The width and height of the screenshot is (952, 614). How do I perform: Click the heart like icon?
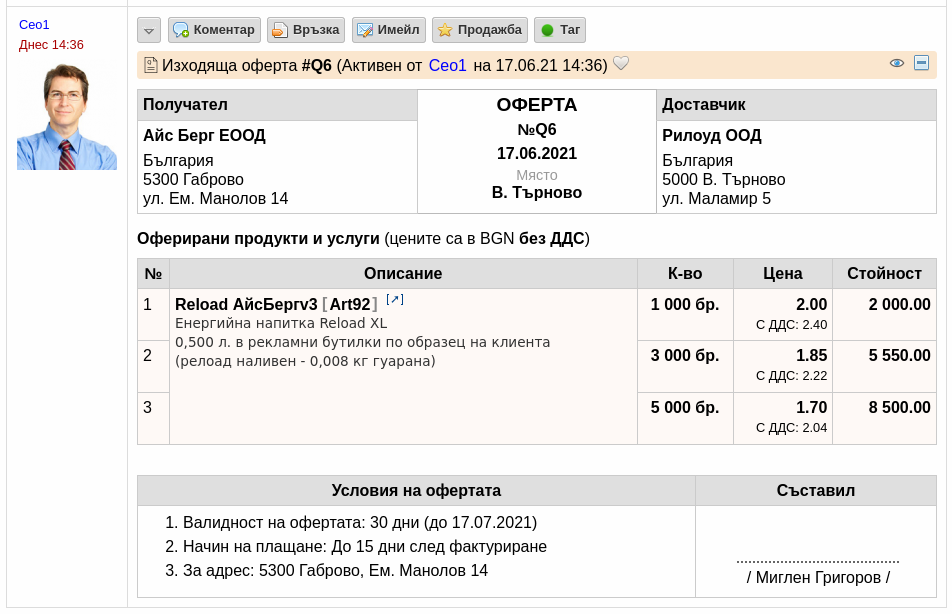click(x=620, y=63)
